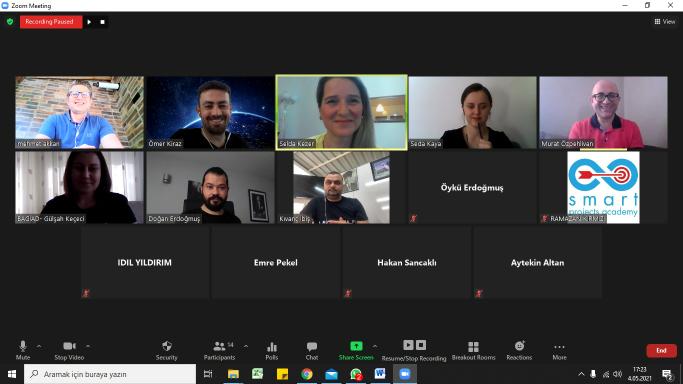Viewport: 683px width, 384px height.
Task: Open the Chat panel
Action: coord(312,350)
